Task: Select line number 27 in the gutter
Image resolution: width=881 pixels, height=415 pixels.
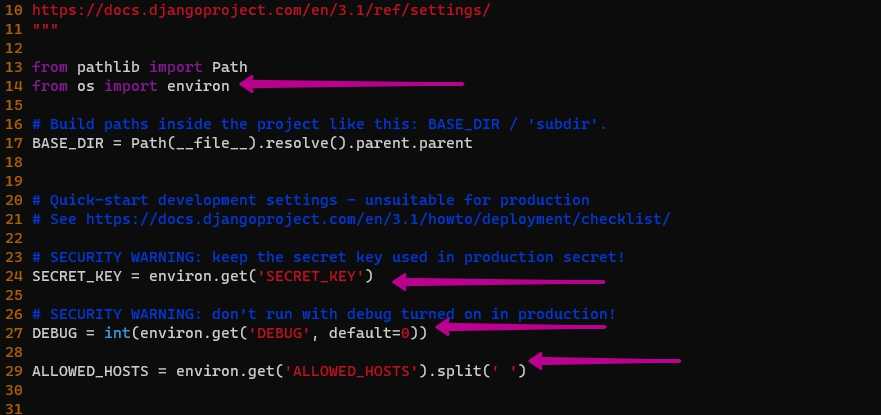Action: [13, 332]
